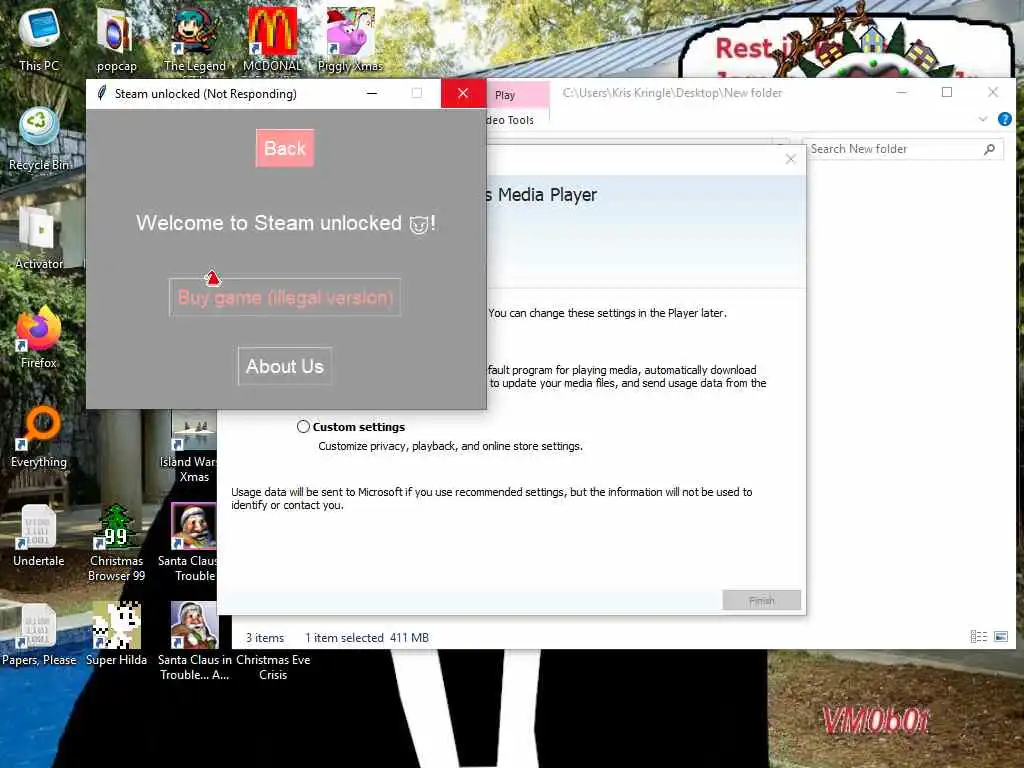Screen dimensions: 1024x768
Task: Minimize the Steam unlocked window
Action: 372,93
